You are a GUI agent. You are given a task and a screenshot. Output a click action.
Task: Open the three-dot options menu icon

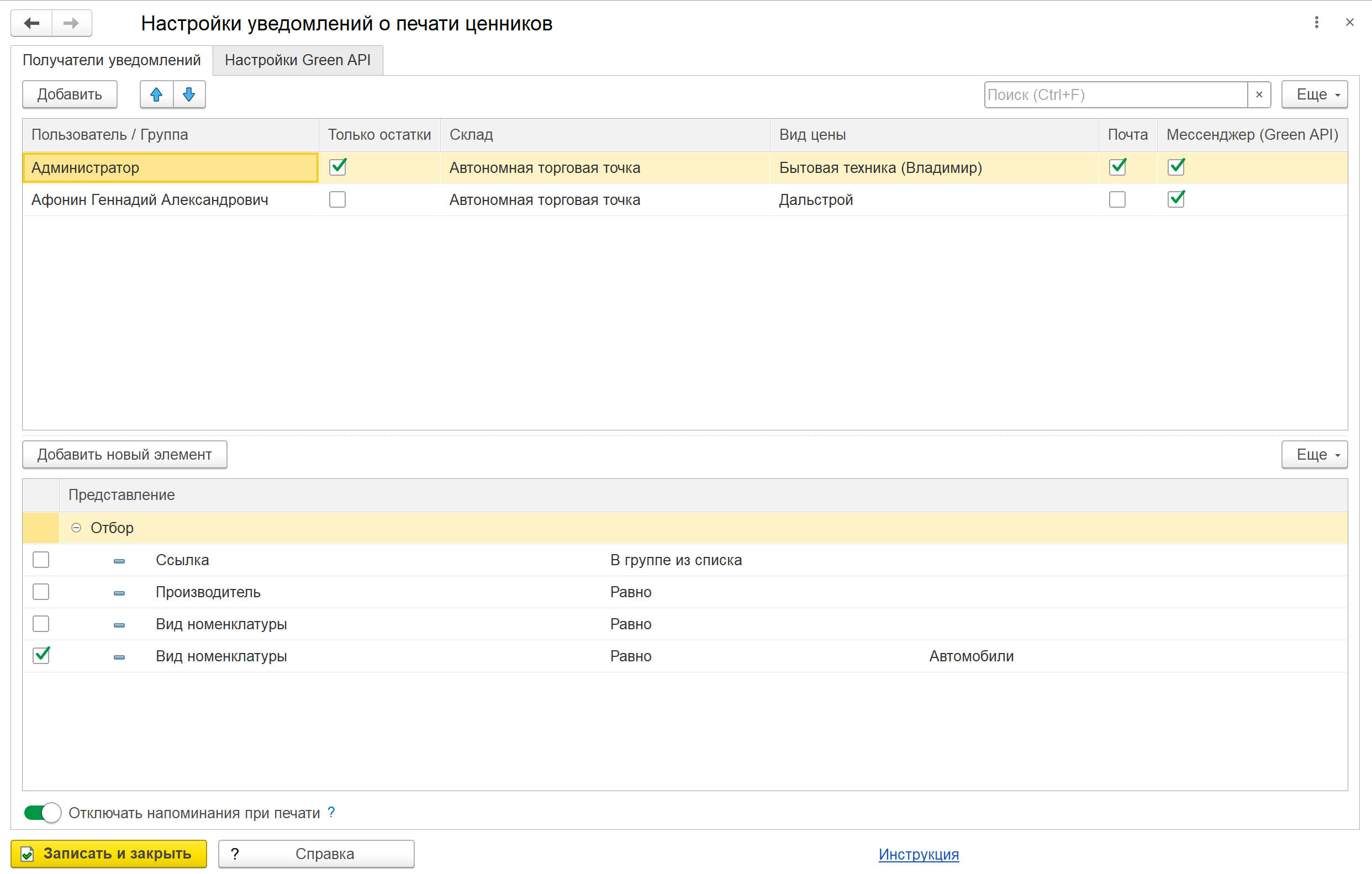click(x=1316, y=22)
